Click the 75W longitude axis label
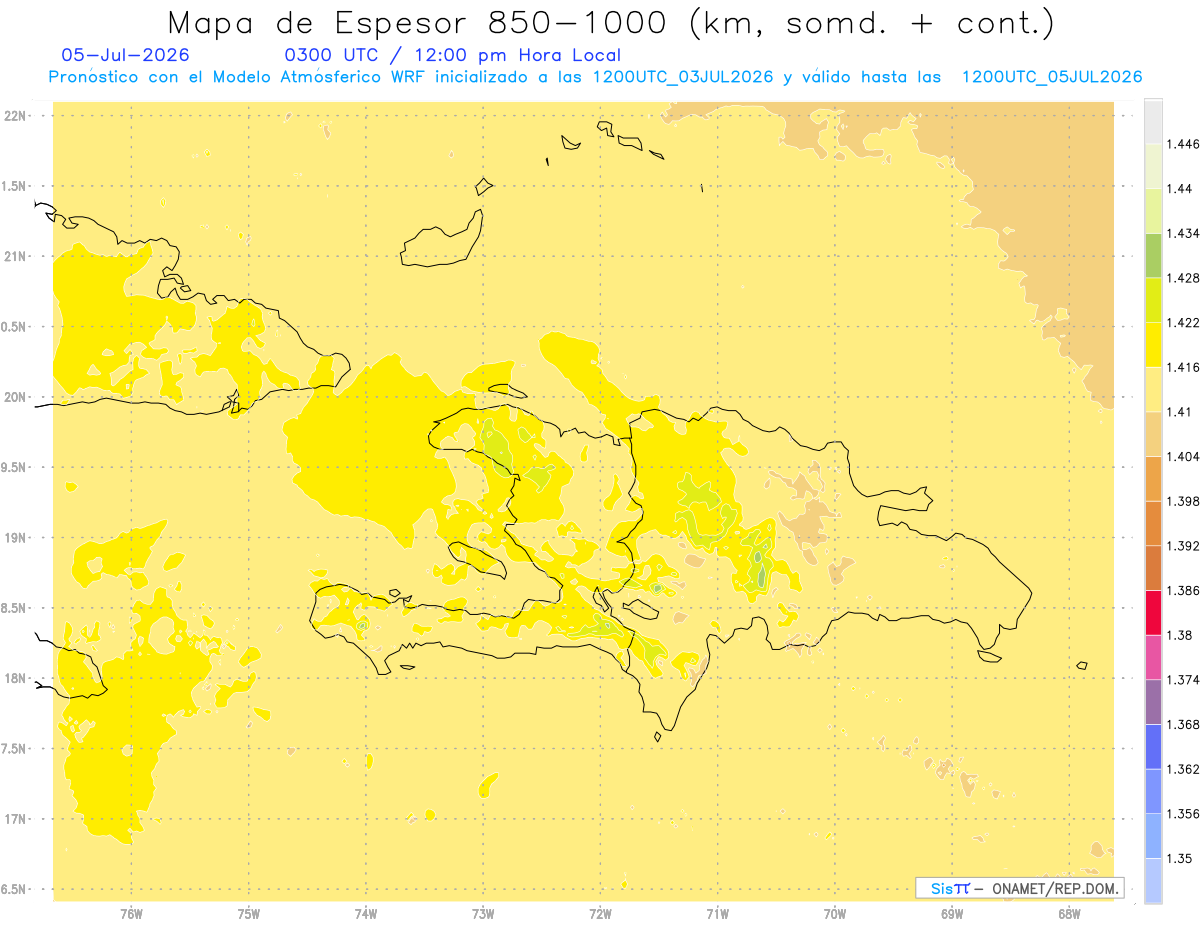Screen dimensions: 1200x927 click(x=249, y=914)
